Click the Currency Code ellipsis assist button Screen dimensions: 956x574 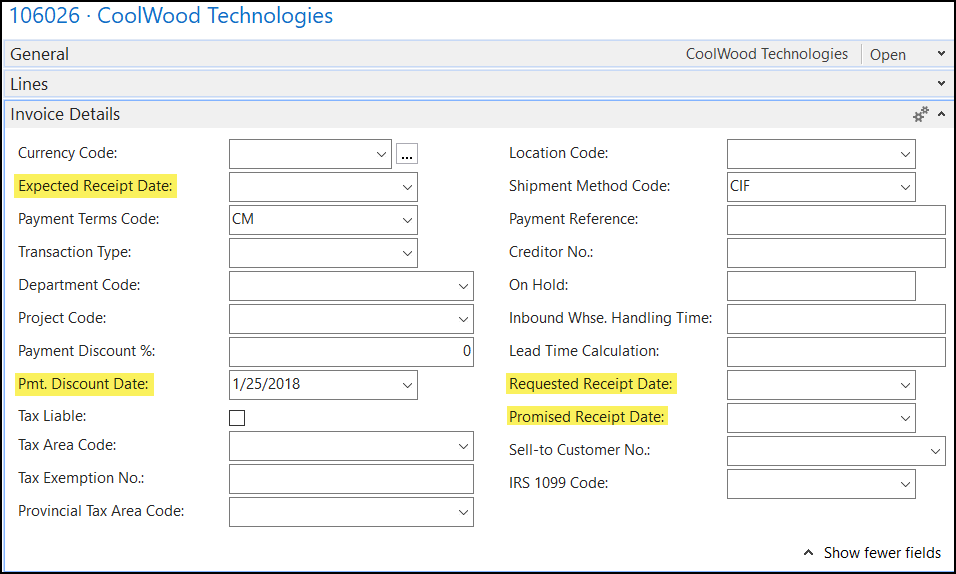[x=407, y=154]
